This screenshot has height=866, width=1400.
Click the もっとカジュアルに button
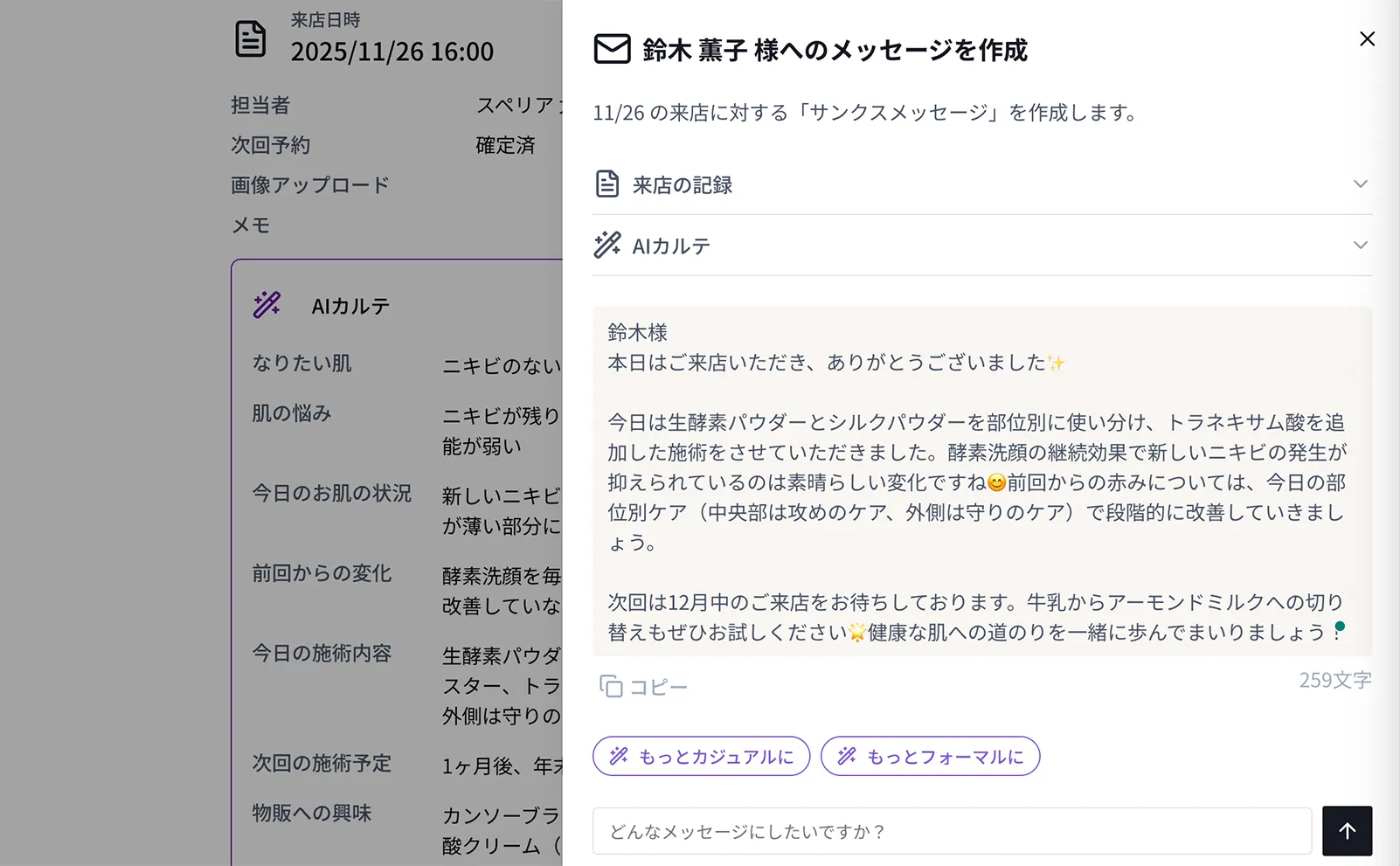click(701, 756)
